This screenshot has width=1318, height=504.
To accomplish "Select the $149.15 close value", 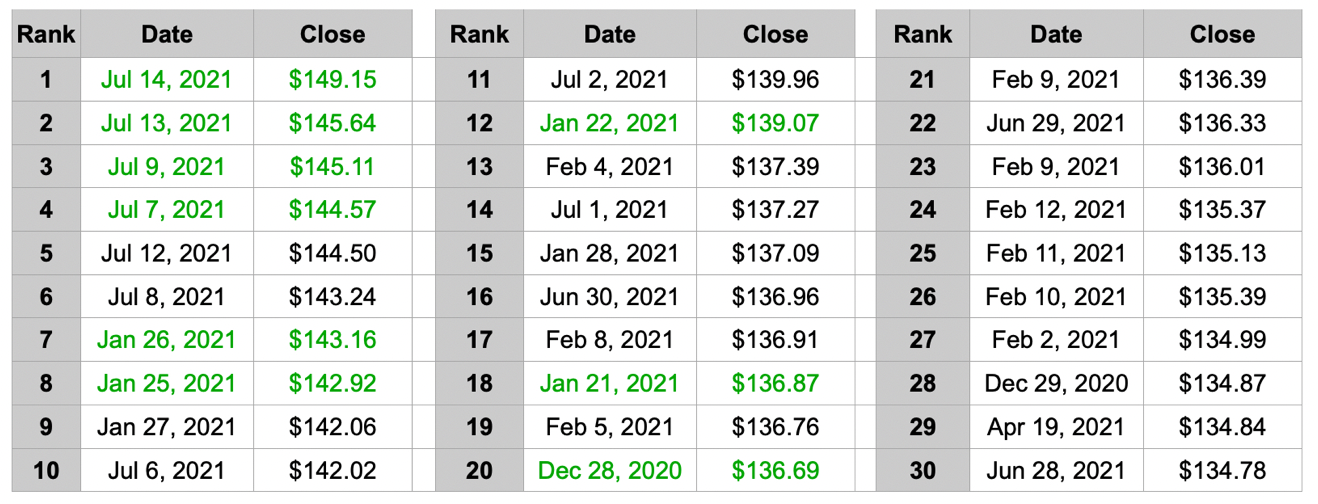I will 332,79.
